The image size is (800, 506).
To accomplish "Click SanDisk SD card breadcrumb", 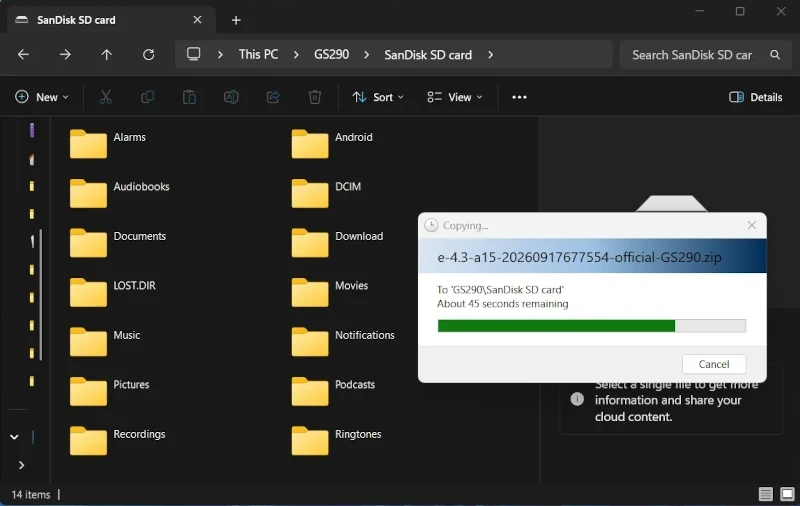I will click(428, 55).
